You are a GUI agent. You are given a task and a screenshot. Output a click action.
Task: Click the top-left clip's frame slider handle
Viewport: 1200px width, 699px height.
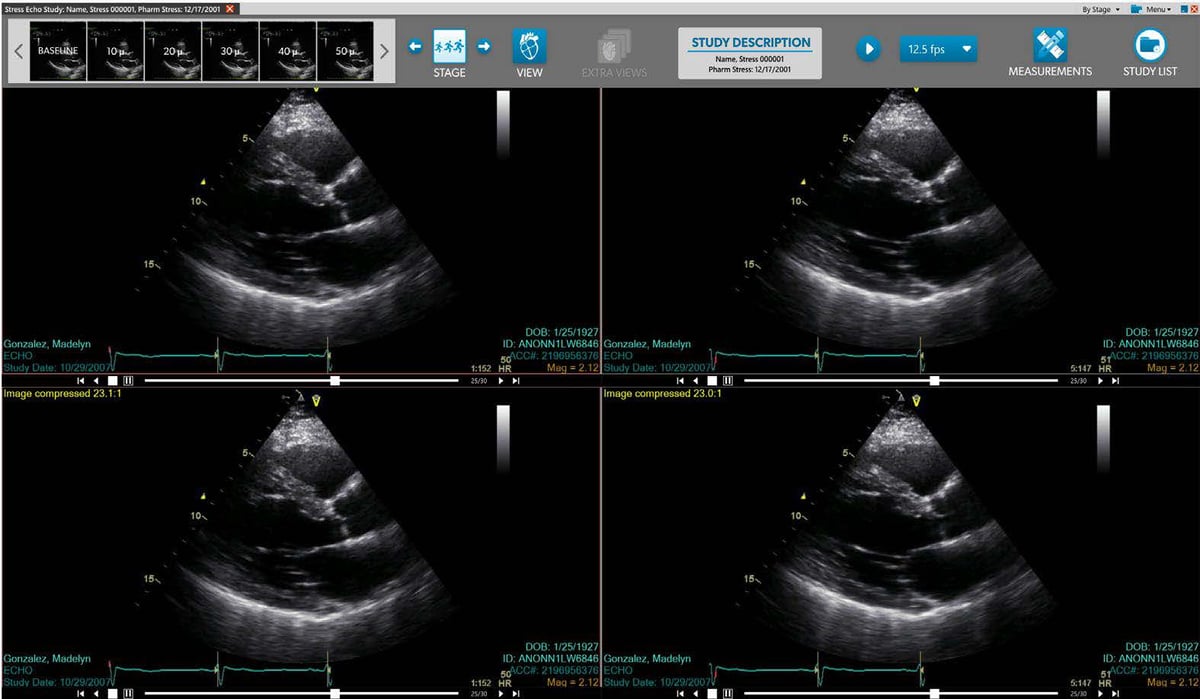335,381
